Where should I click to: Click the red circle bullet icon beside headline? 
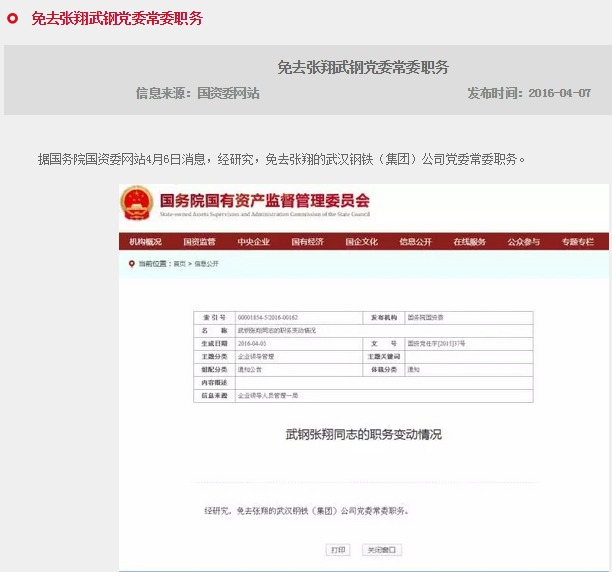13,19
